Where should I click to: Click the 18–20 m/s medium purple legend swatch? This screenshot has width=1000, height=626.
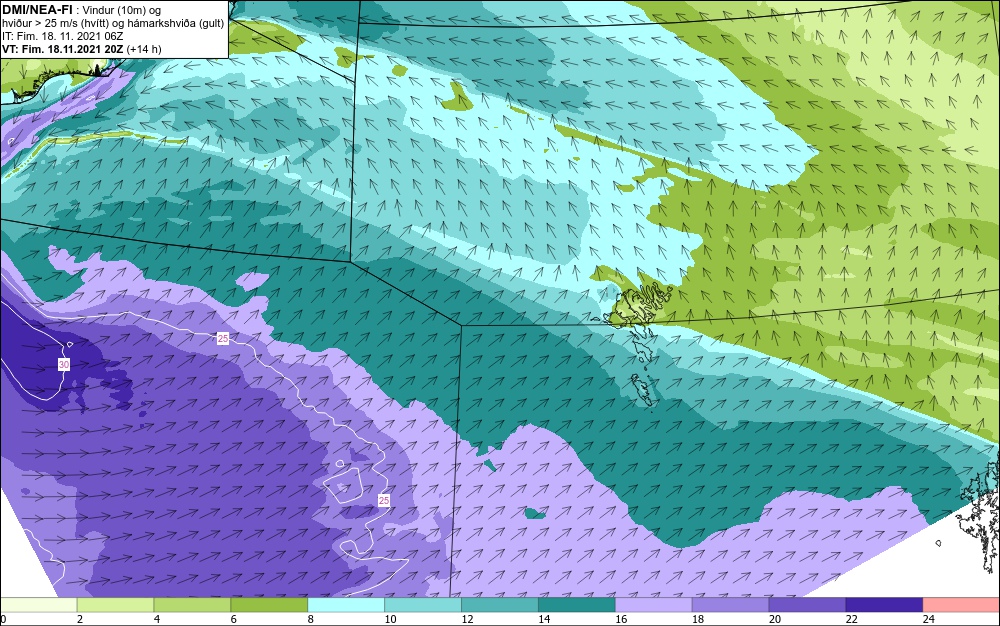730,605
